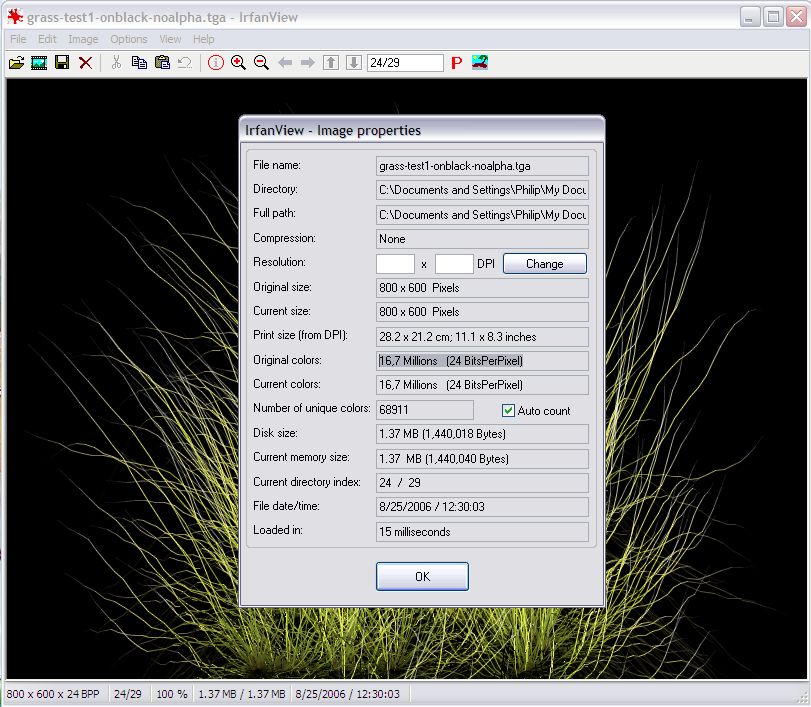The image size is (811, 707).
Task: Click the Change DPI button
Action: [x=544, y=264]
